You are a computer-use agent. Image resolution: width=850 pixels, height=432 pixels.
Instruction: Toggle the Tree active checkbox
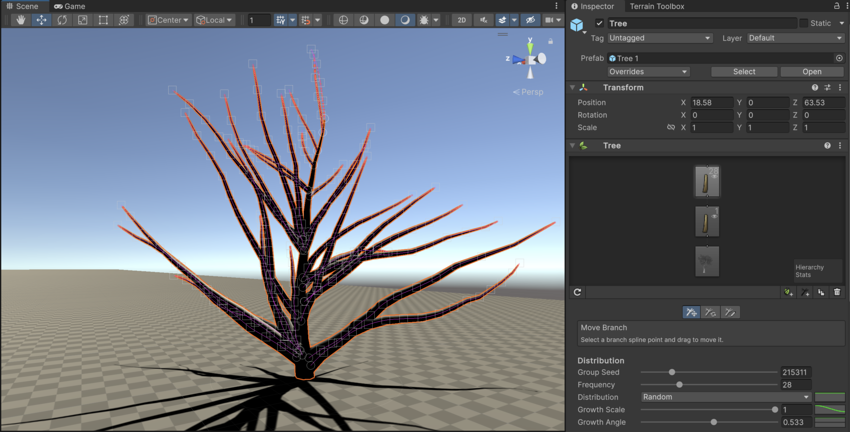click(x=599, y=23)
